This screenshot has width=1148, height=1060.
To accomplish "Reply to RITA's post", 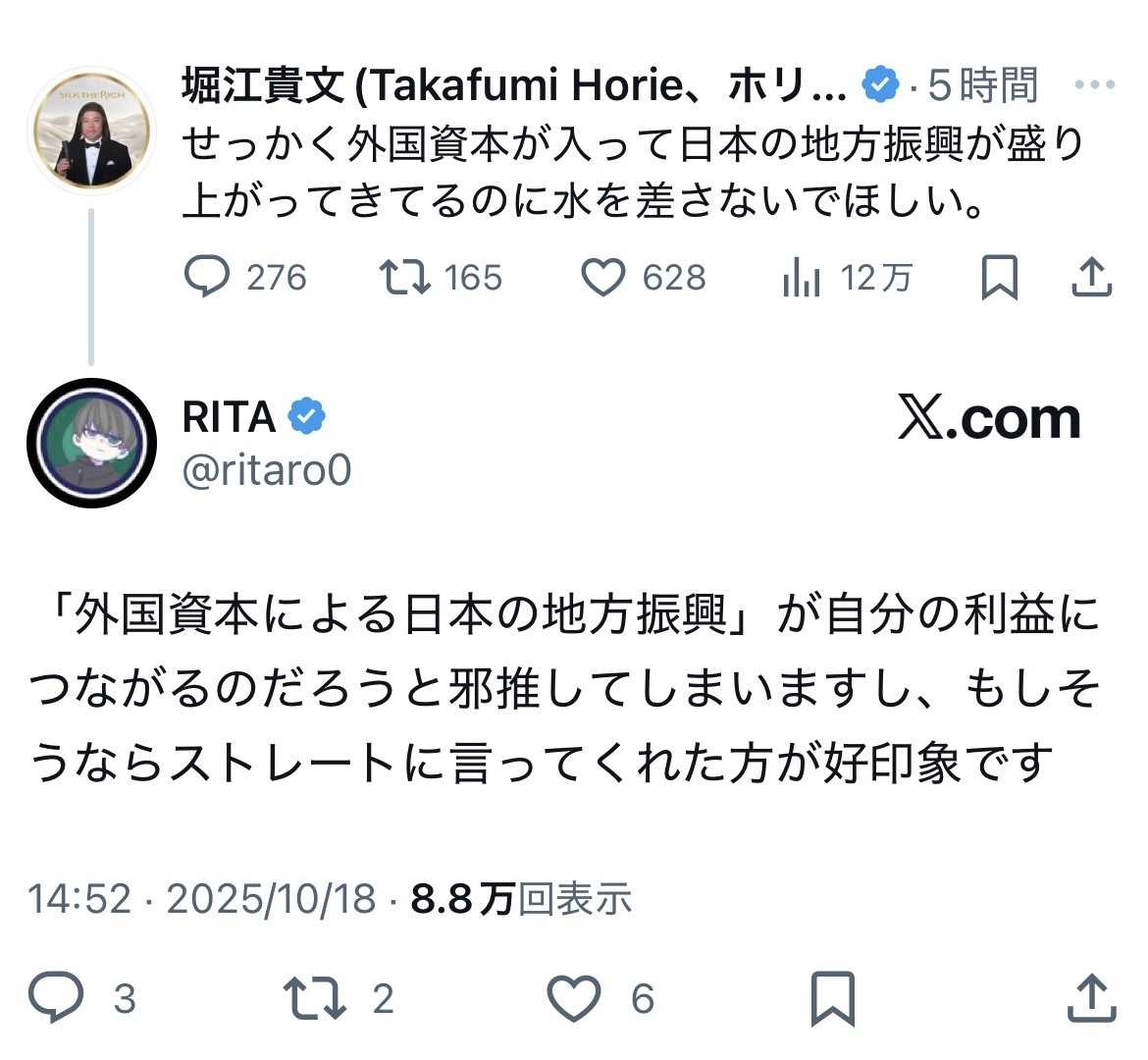I will tap(57, 998).
